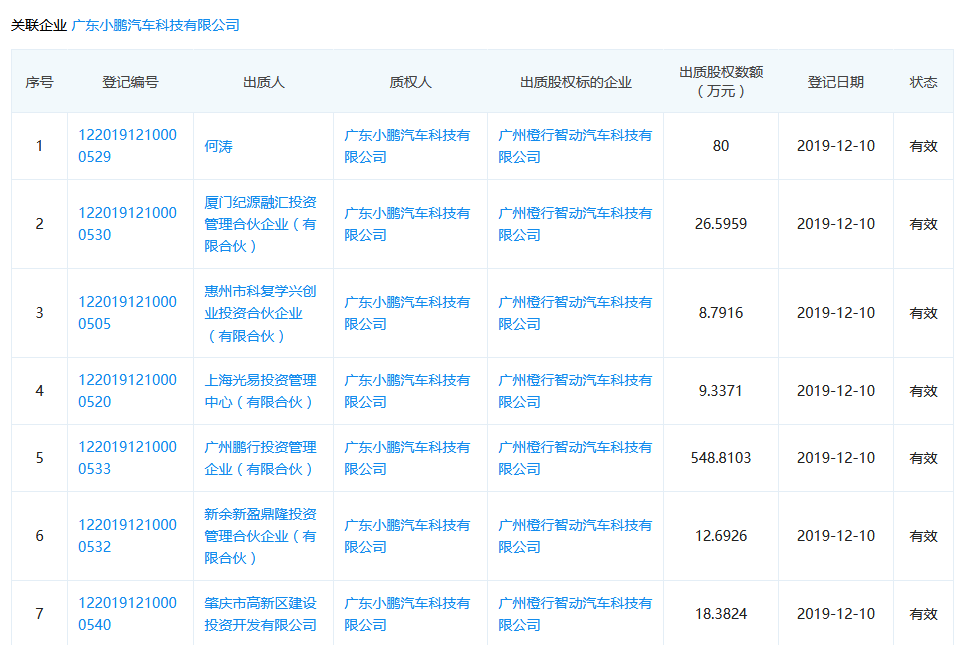Select pledged amount 80

point(721,146)
